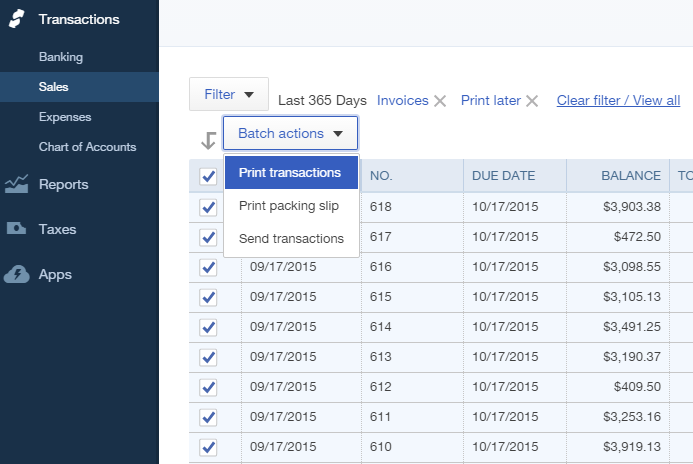Remove the Invoices filter with X

point(440,101)
